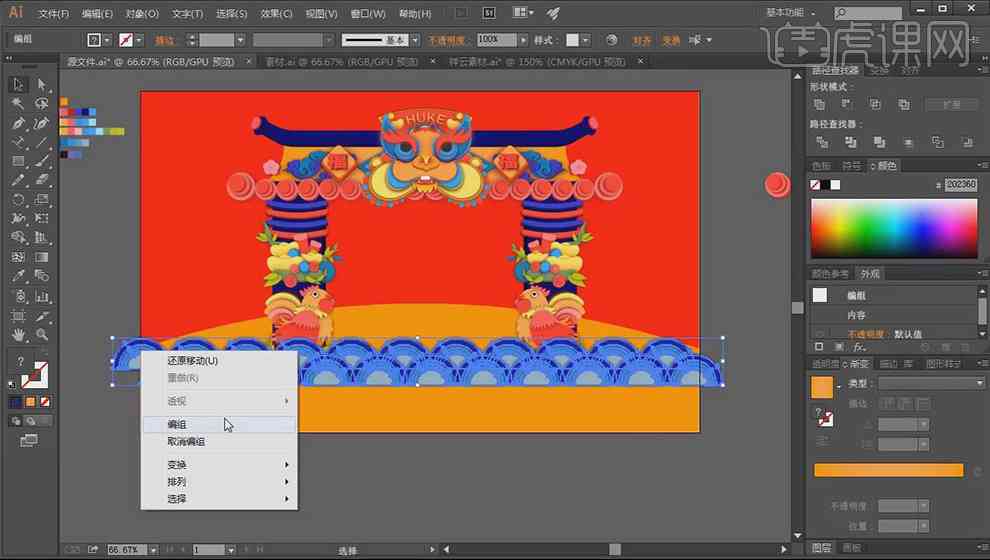990x560 pixels.
Task: Select the Pencil tool
Action: (x=18, y=181)
